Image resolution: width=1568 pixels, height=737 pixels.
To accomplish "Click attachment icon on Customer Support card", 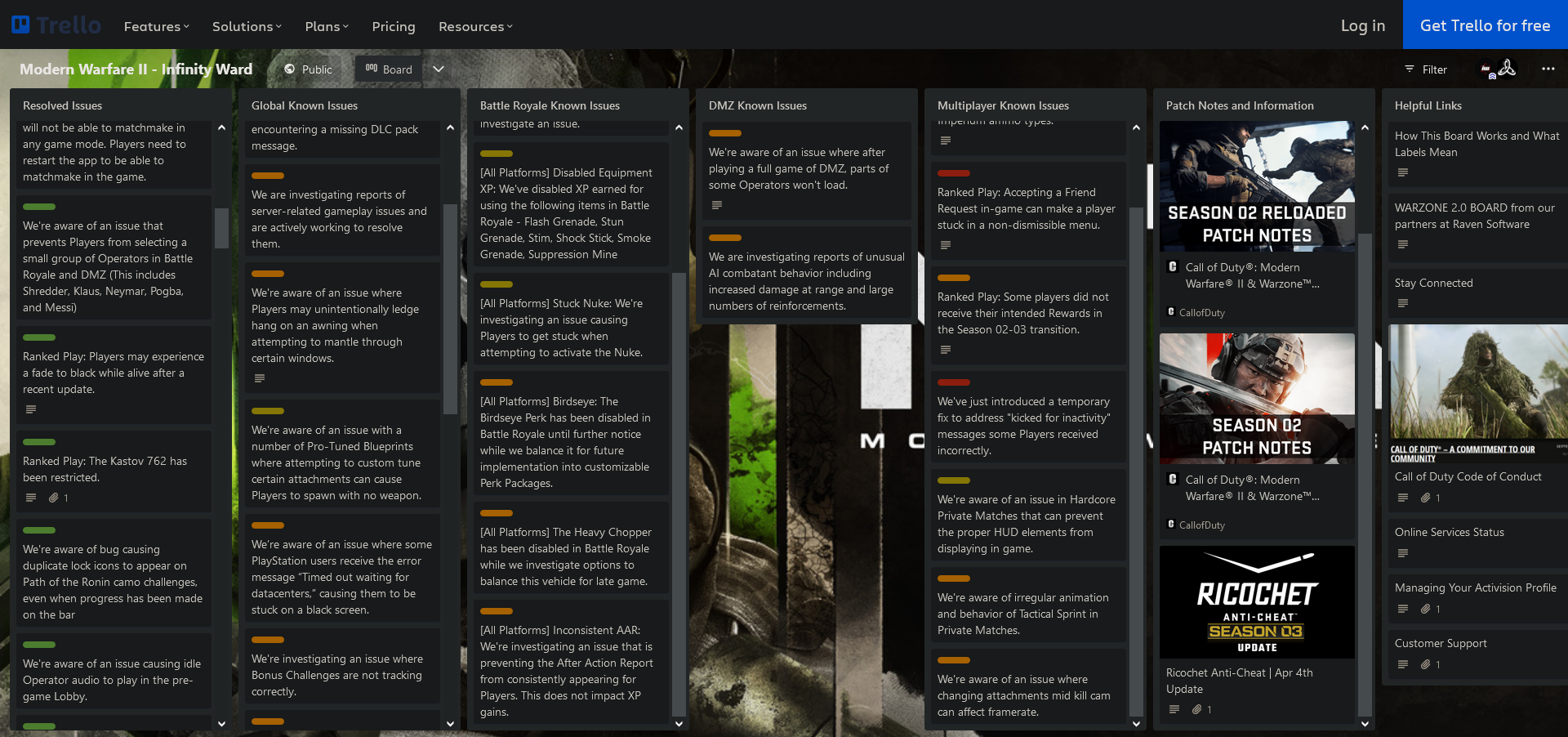I will tap(1425, 664).
